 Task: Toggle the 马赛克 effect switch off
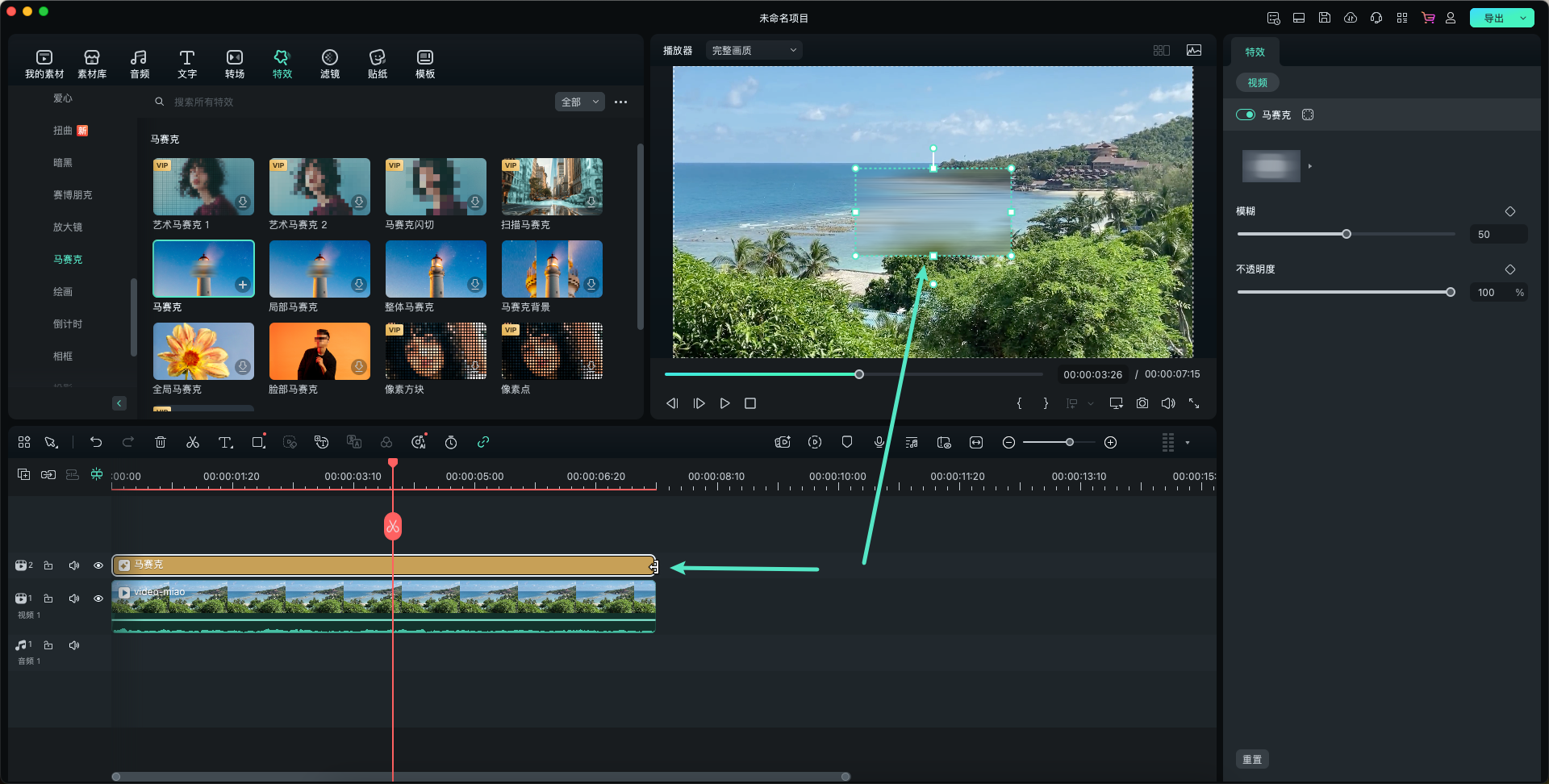(x=1246, y=115)
